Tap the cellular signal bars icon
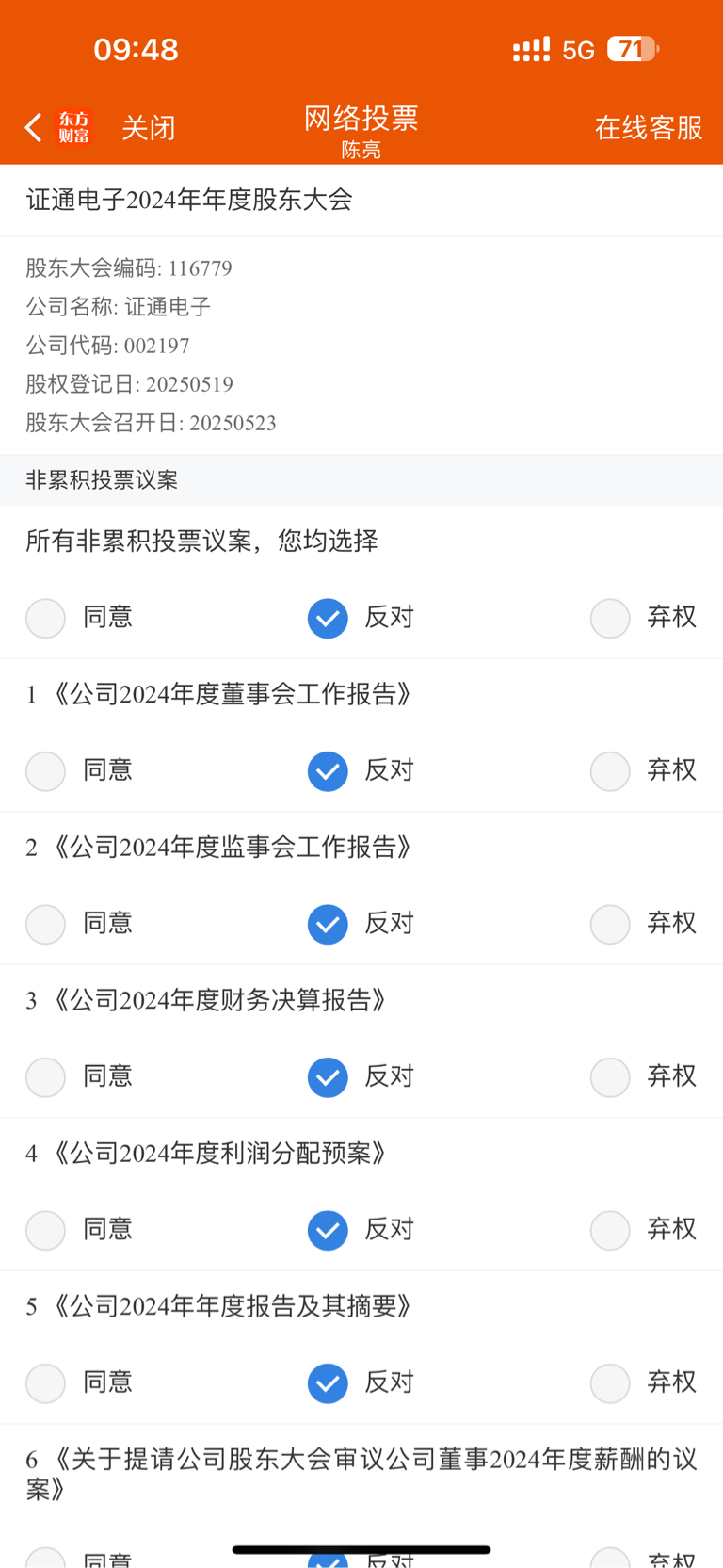The image size is (723, 1568). [531, 50]
